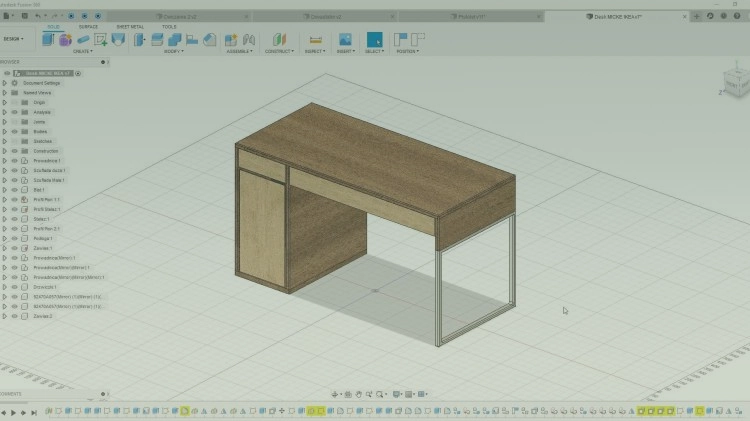Screen dimensions: 750x421
Task: Click the Offset Plane icon in Construct
Action: (x=280, y=39)
